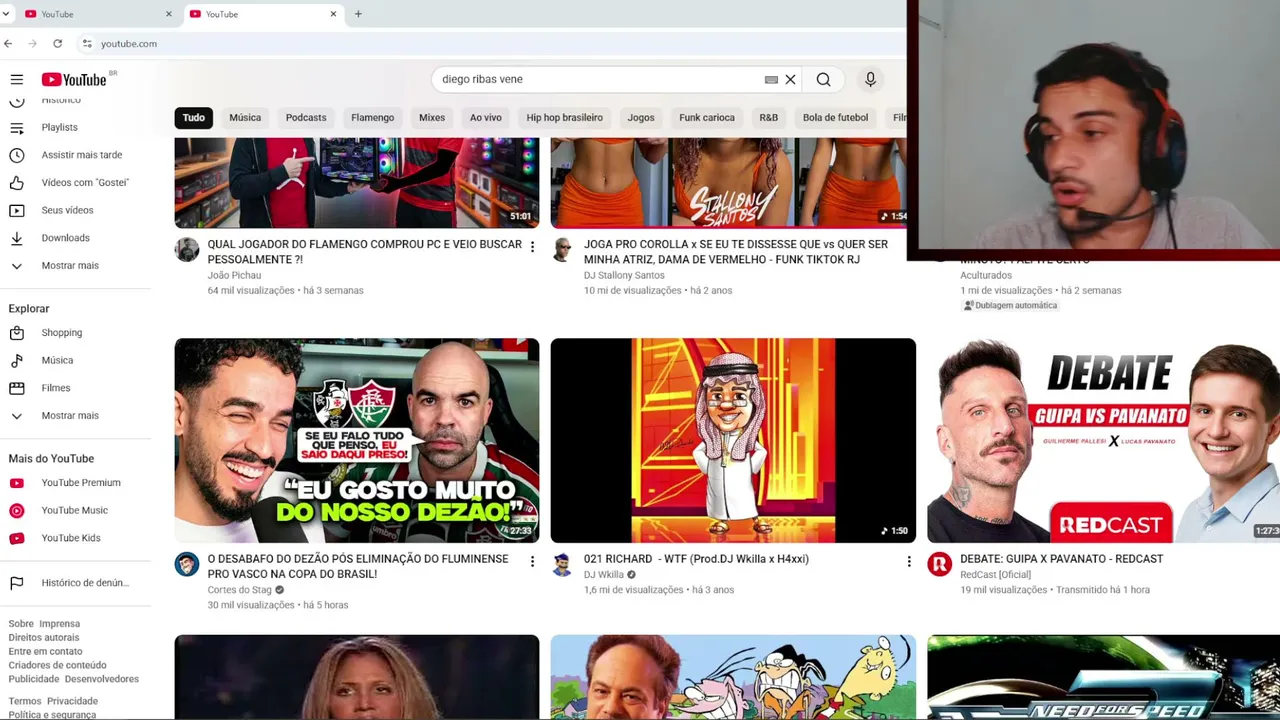Image resolution: width=1280 pixels, height=720 pixels.
Task: Select the Tudo filter chip
Action: pyautogui.click(x=193, y=117)
